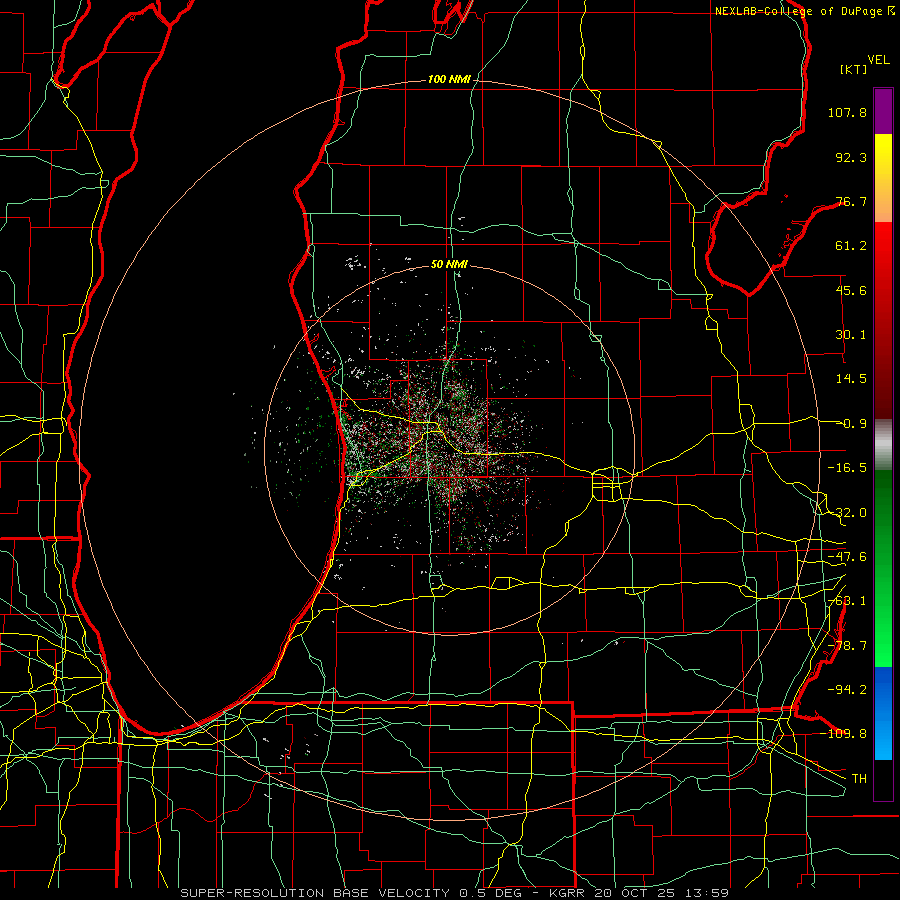Click the 50 NMI range ring label
Screen dimensions: 900x900
point(449,264)
